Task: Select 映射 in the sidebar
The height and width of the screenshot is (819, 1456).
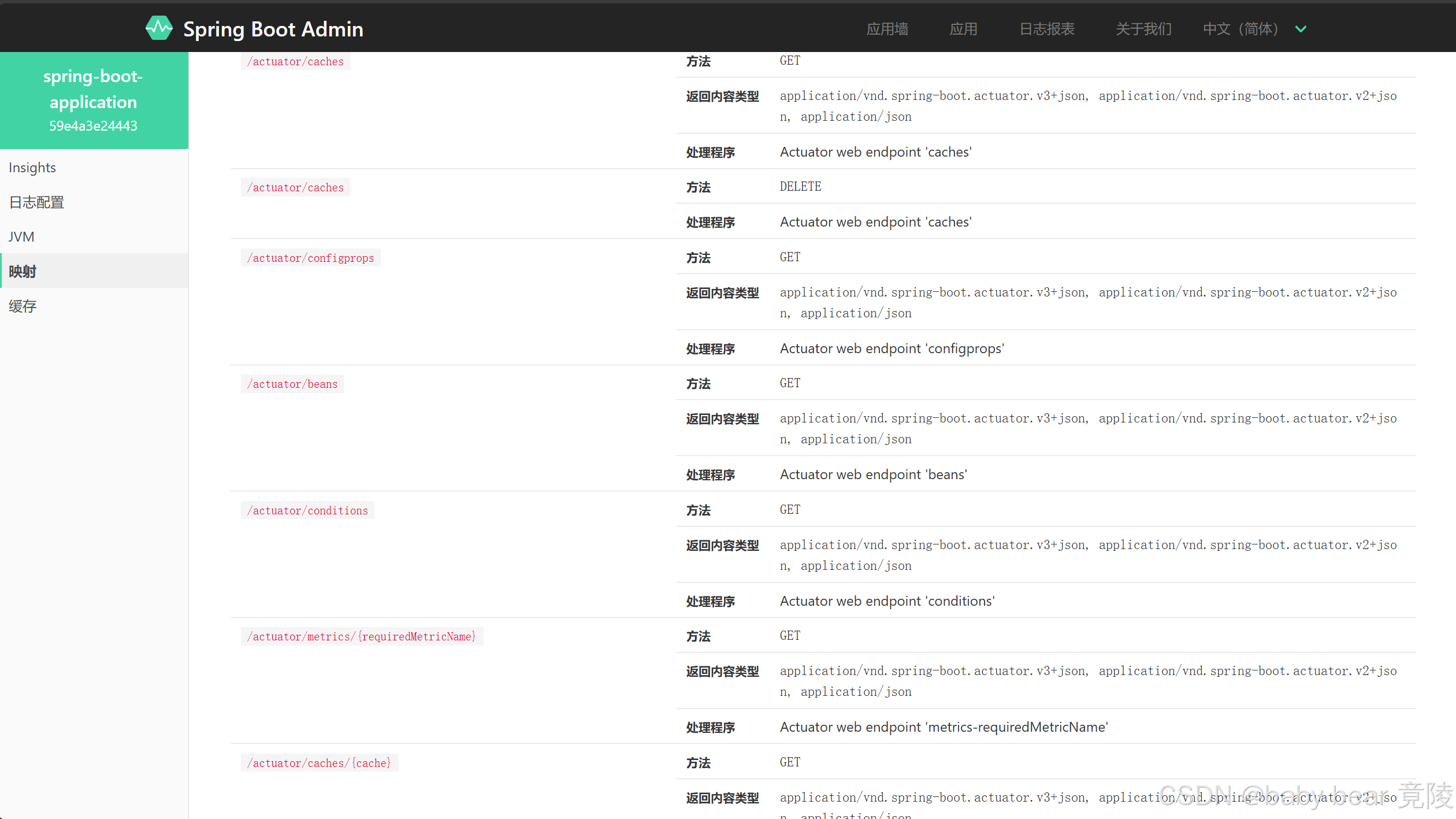Action: (x=23, y=270)
